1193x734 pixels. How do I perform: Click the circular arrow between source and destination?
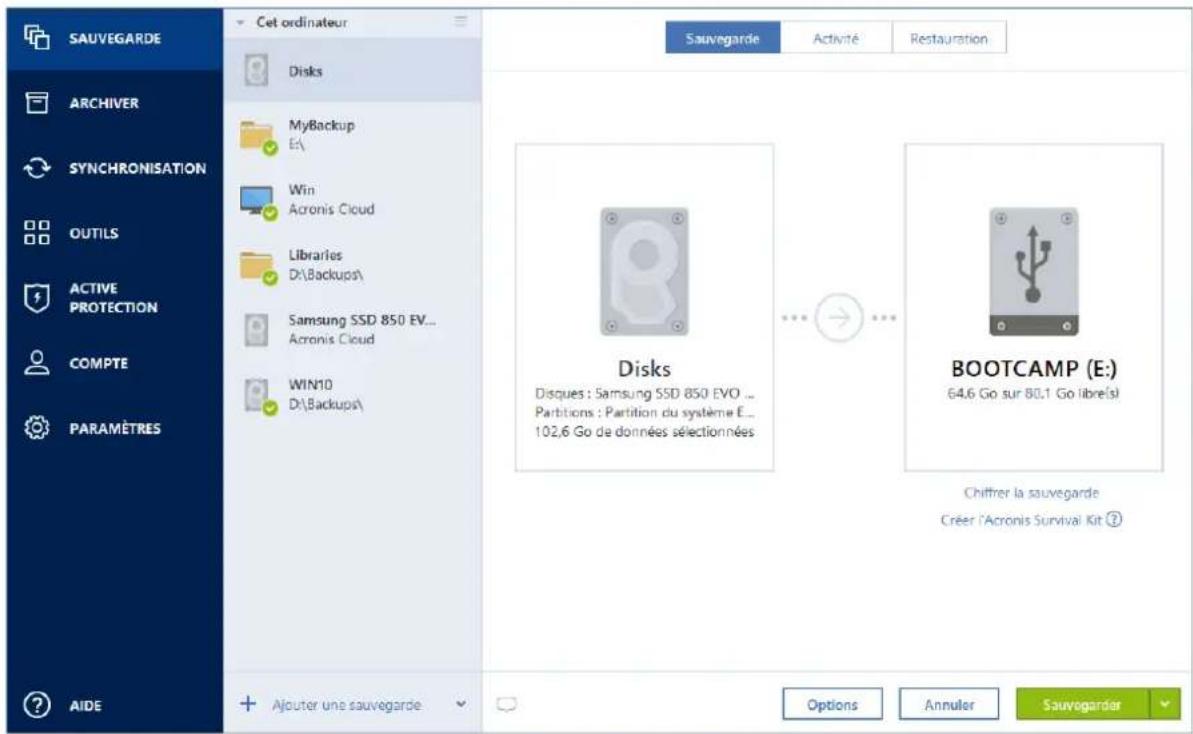coord(838,318)
